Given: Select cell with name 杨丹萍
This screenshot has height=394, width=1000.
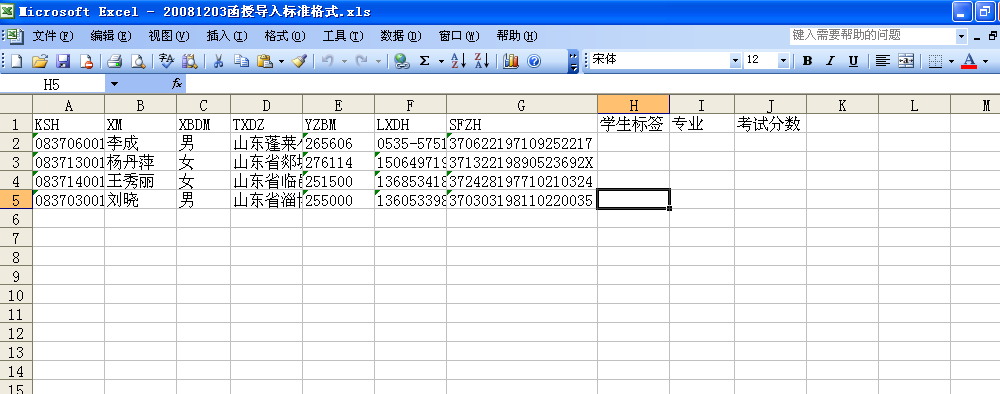Looking at the screenshot, I should (x=140, y=162).
